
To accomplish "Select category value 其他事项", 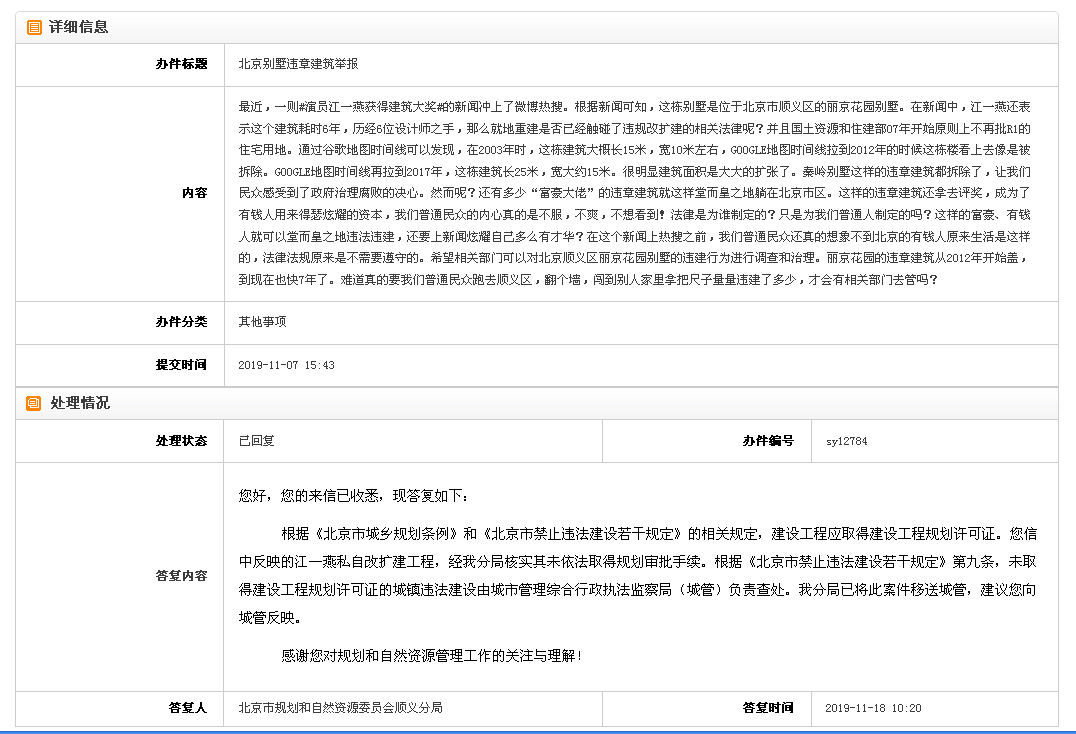I will 262,322.
